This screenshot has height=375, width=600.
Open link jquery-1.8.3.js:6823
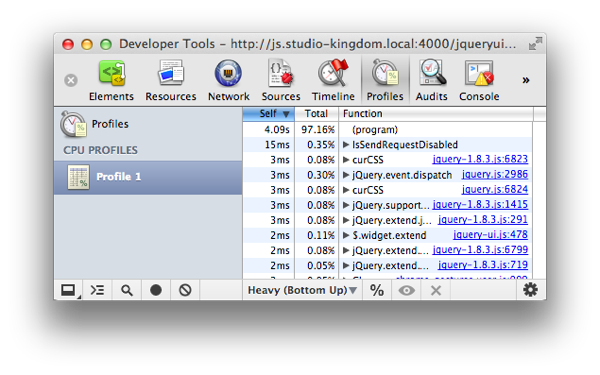(x=480, y=159)
